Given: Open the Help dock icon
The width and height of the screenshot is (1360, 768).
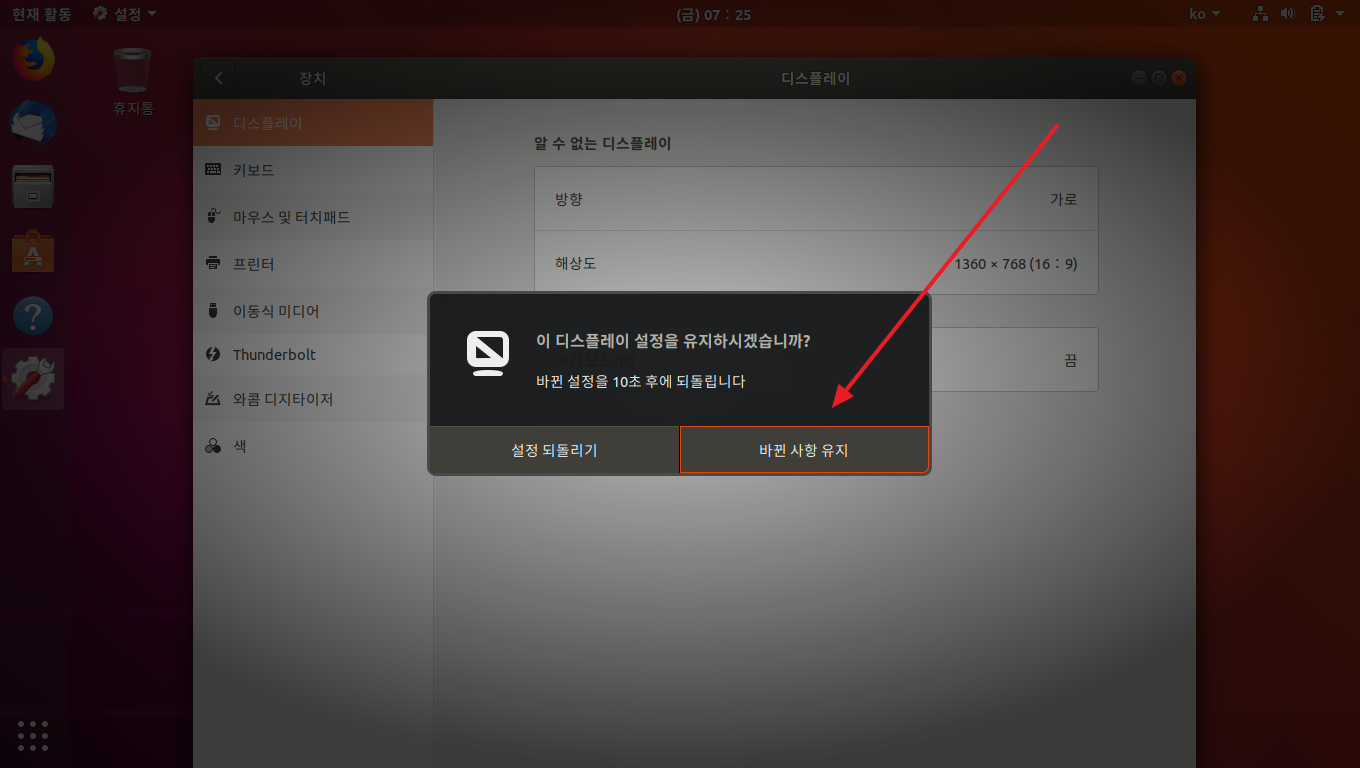Looking at the screenshot, I should point(33,315).
